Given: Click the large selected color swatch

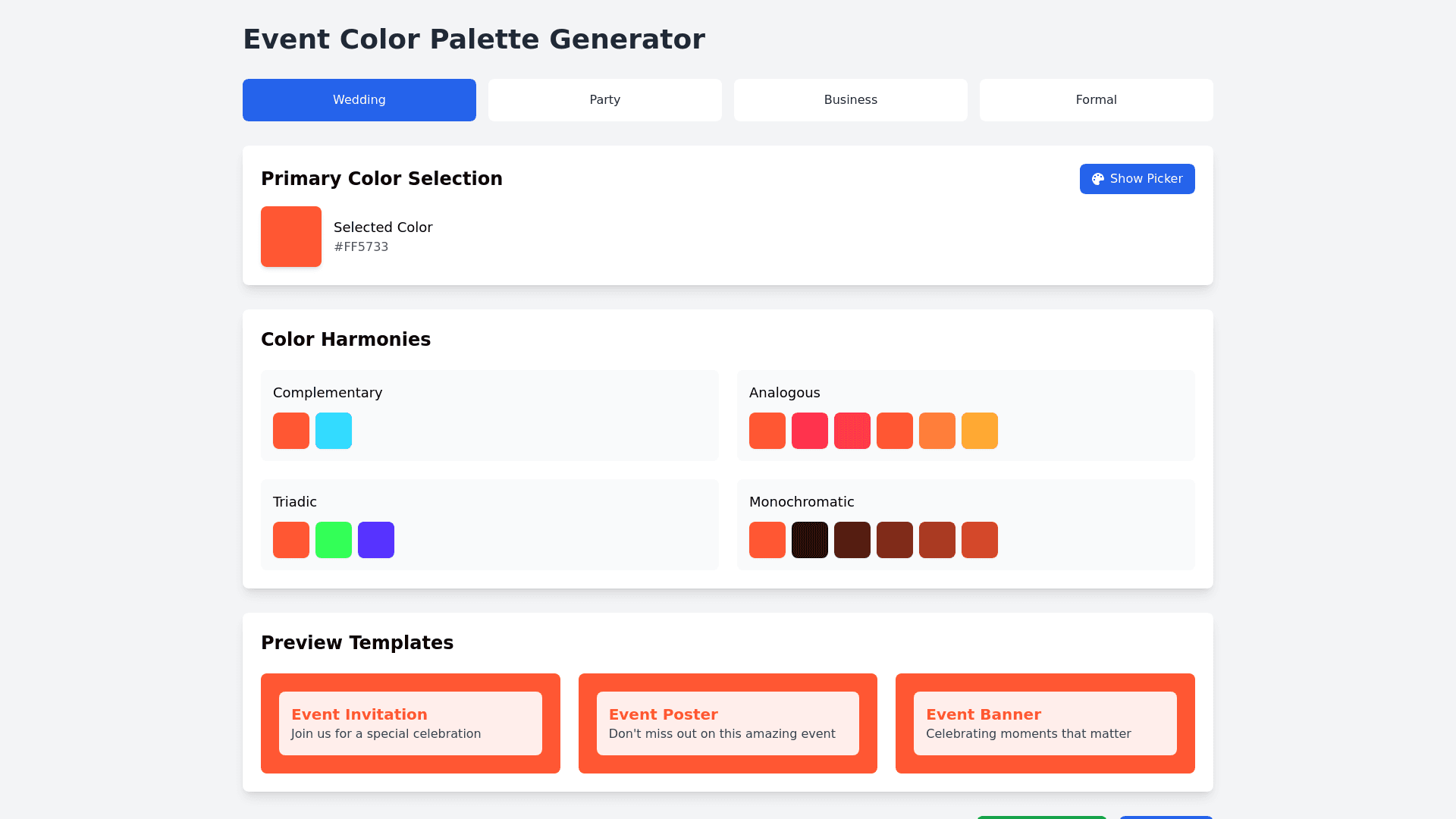Looking at the screenshot, I should point(291,237).
